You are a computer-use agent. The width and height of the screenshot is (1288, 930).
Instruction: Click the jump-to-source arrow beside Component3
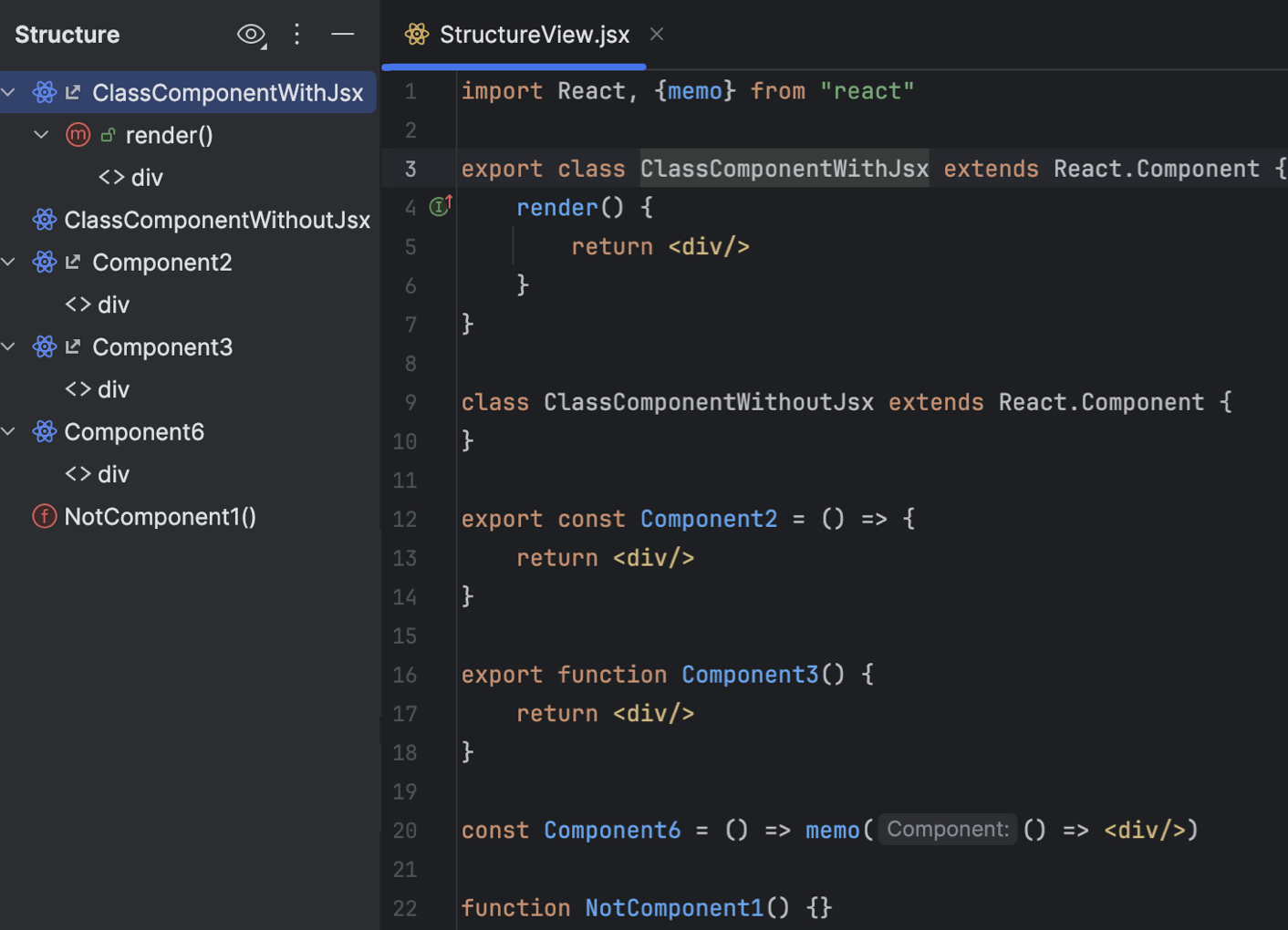point(73,346)
